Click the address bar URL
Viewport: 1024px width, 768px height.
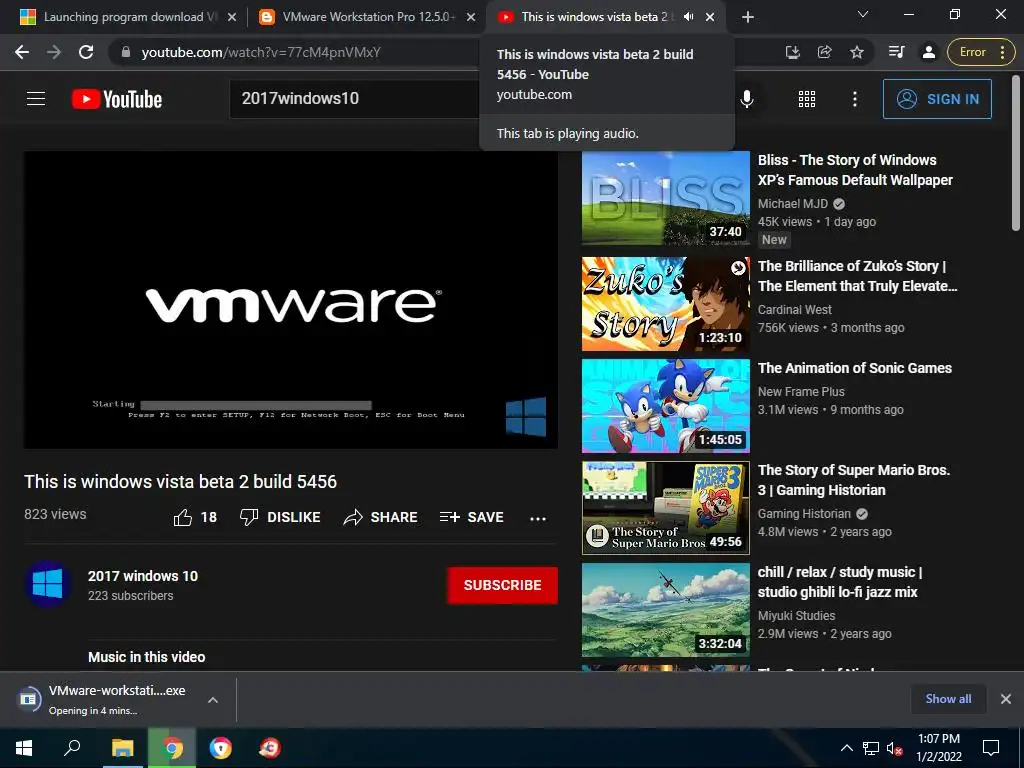(261, 52)
